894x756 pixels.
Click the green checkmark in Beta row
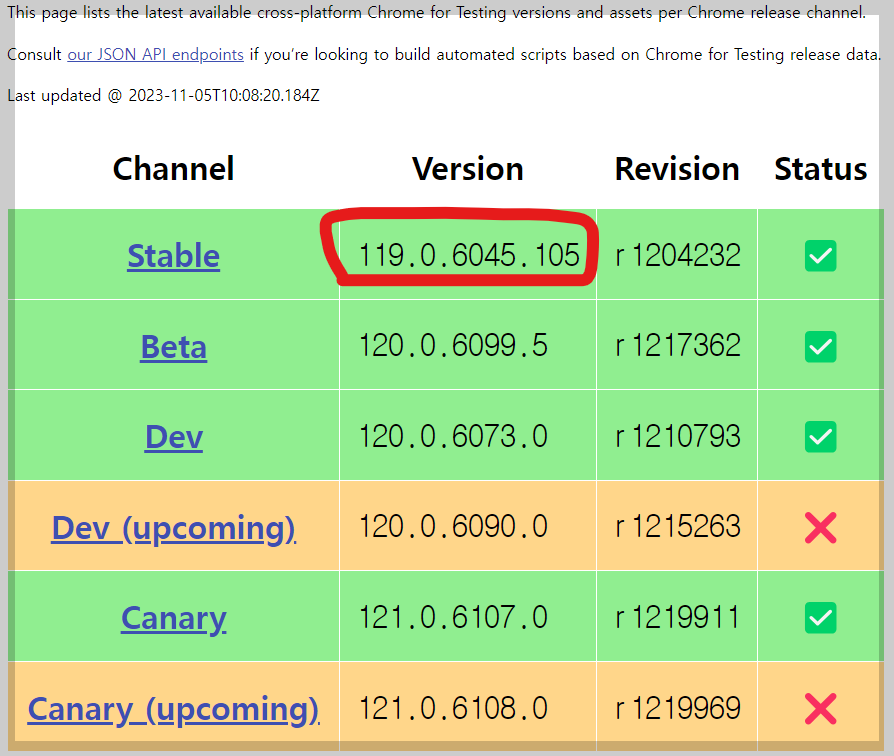pyautogui.click(x=820, y=346)
